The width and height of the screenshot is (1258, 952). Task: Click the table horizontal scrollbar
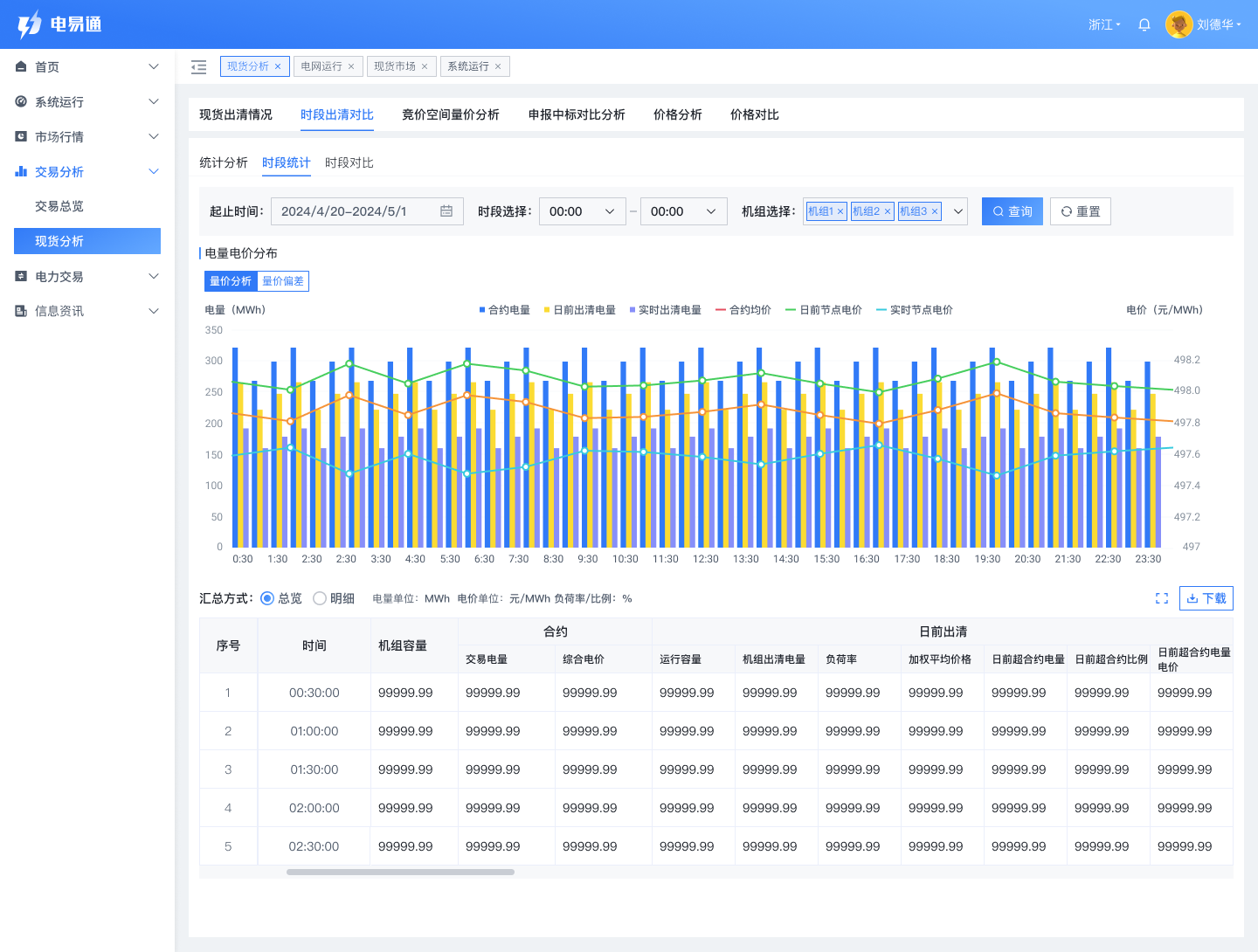click(x=400, y=872)
